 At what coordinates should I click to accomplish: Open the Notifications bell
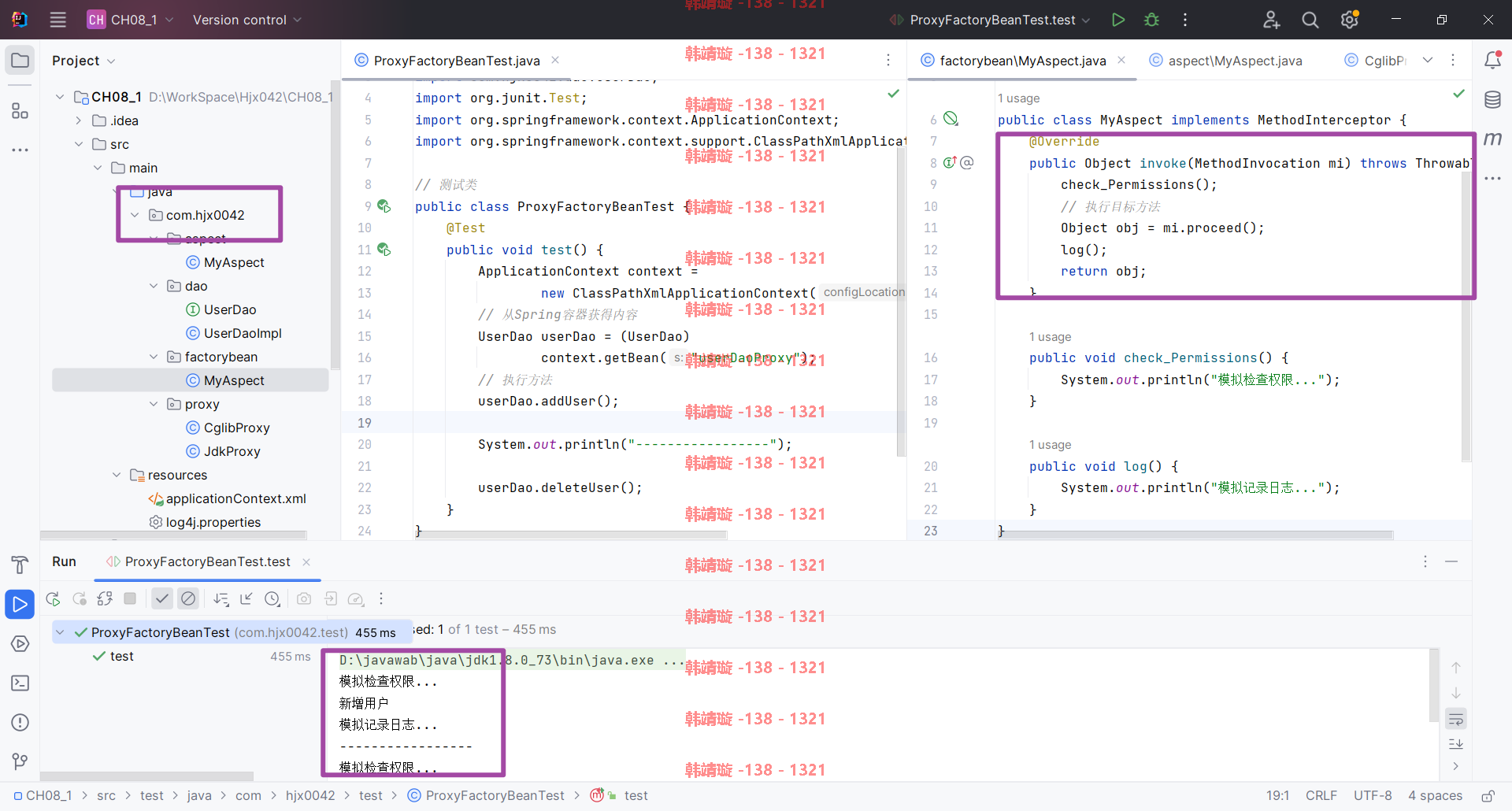click(x=1492, y=60)
